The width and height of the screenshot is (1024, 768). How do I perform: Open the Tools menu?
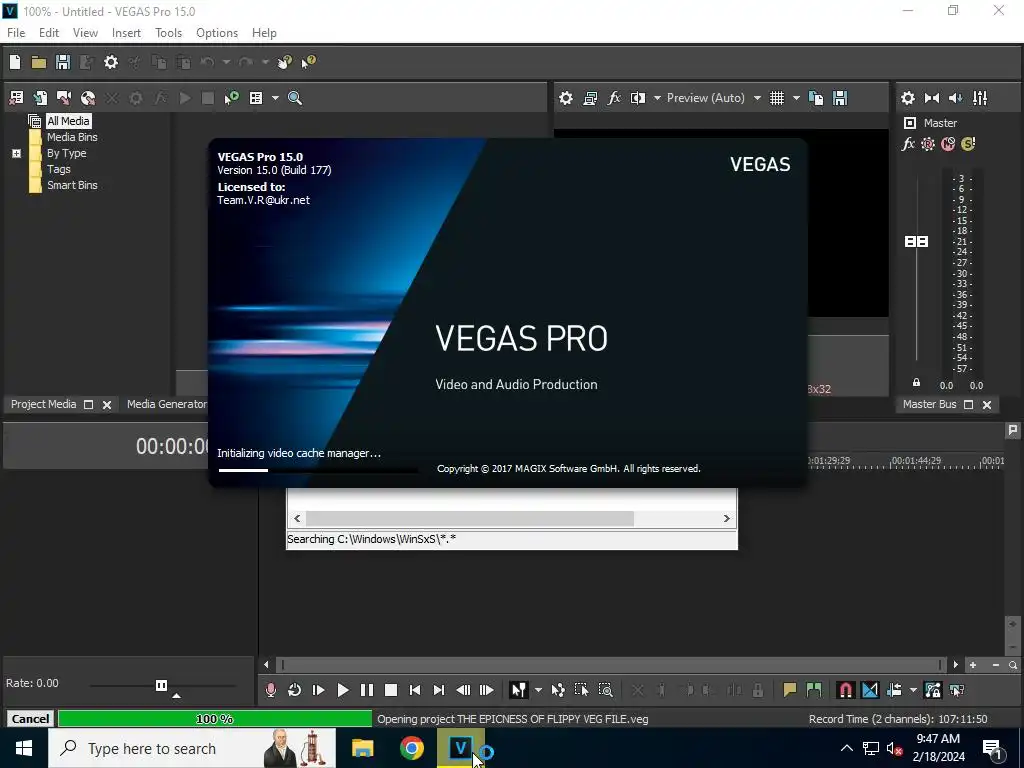168,33
